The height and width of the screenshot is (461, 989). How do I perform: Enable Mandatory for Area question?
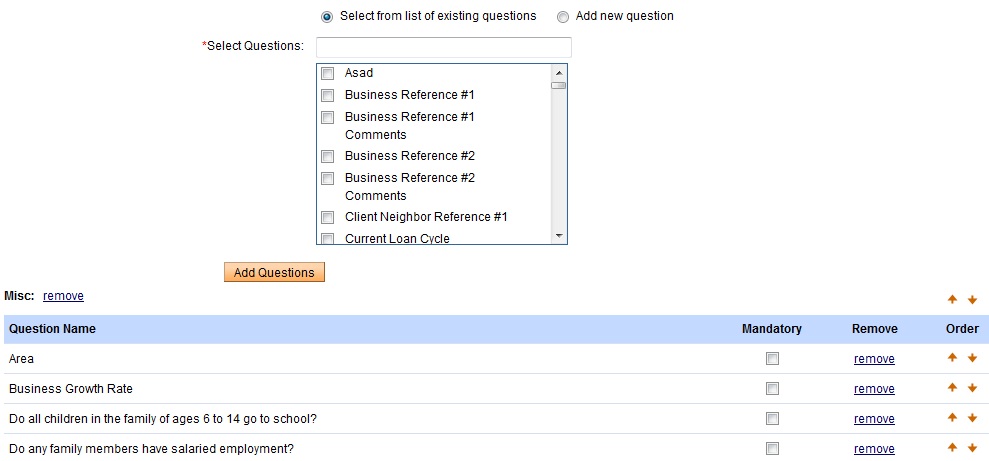point(772,359)
